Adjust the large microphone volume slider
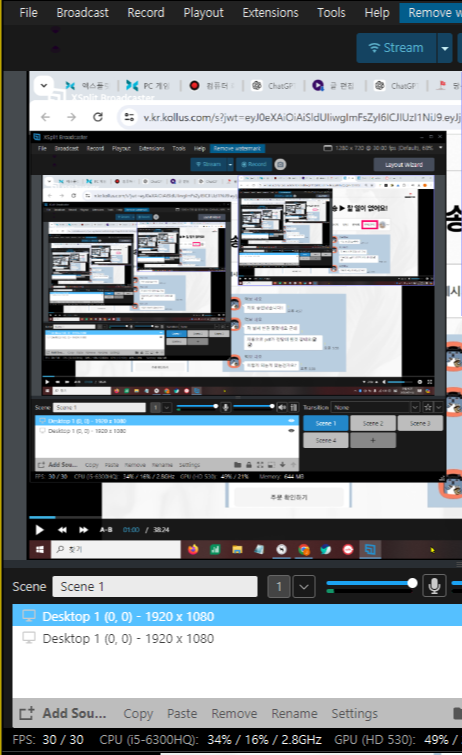This screenshot has height=755, width=462. (x=371, y=583)
